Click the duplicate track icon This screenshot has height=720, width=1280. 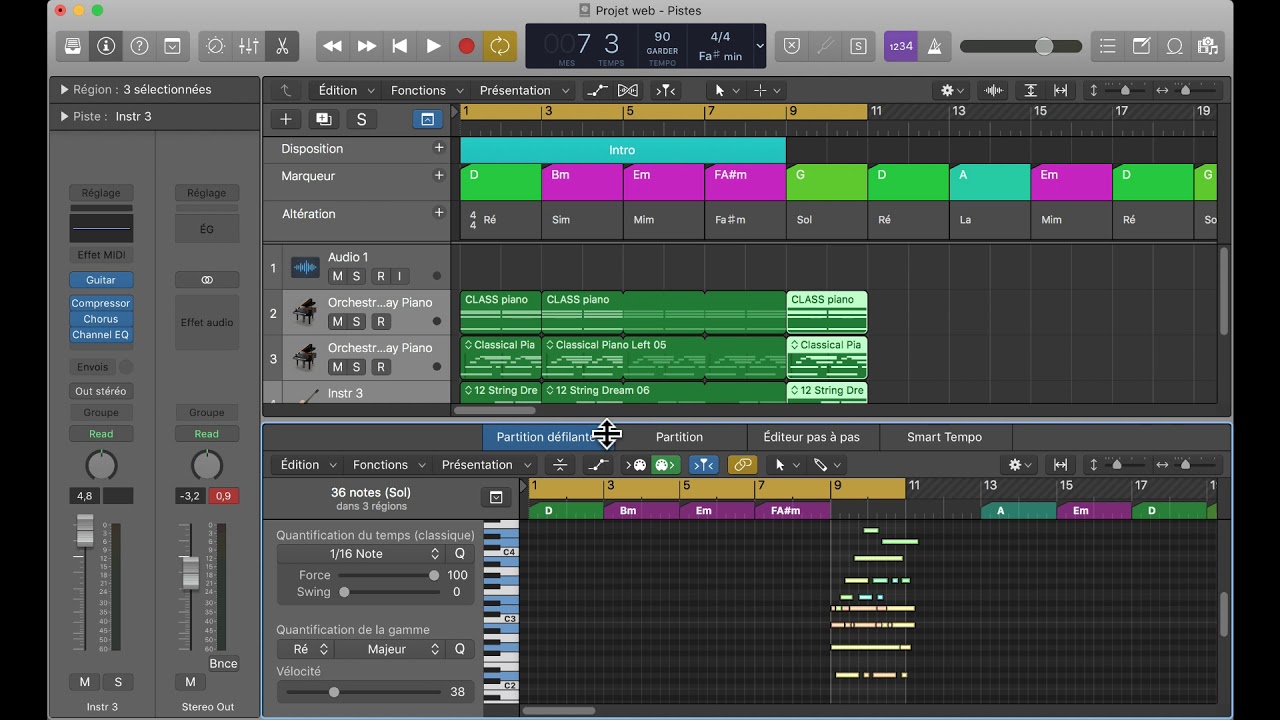pyautogui.click(x=323, y=119)
